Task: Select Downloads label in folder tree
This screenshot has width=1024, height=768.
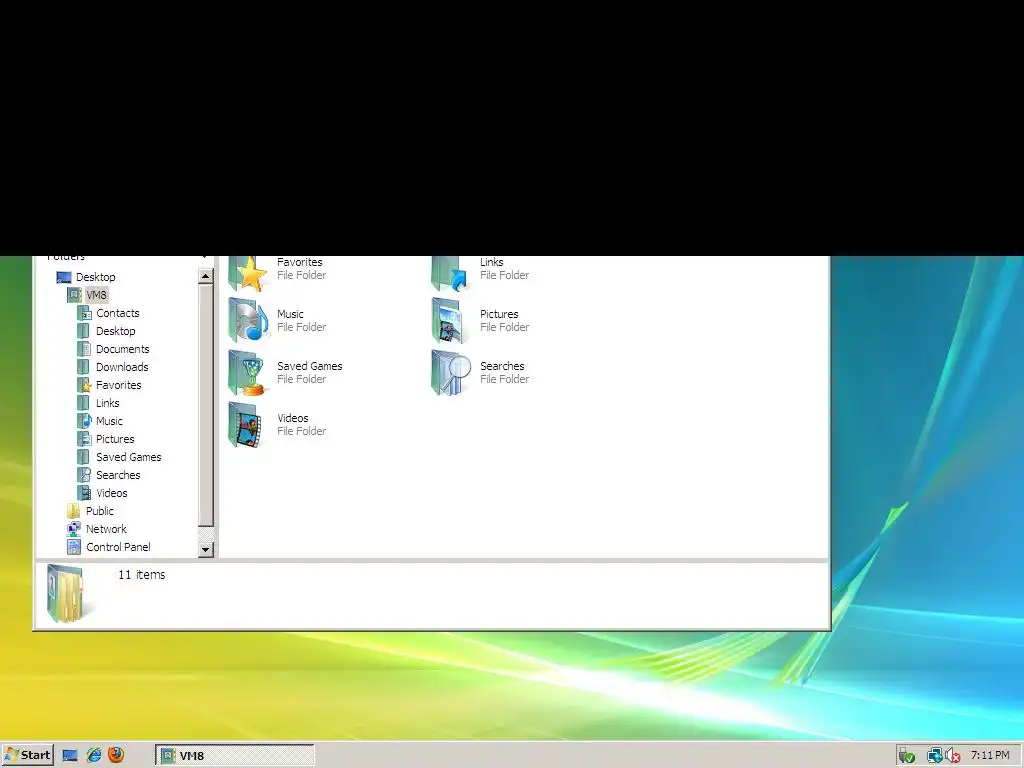Action: pyautogui.click(x=122, y=367)
